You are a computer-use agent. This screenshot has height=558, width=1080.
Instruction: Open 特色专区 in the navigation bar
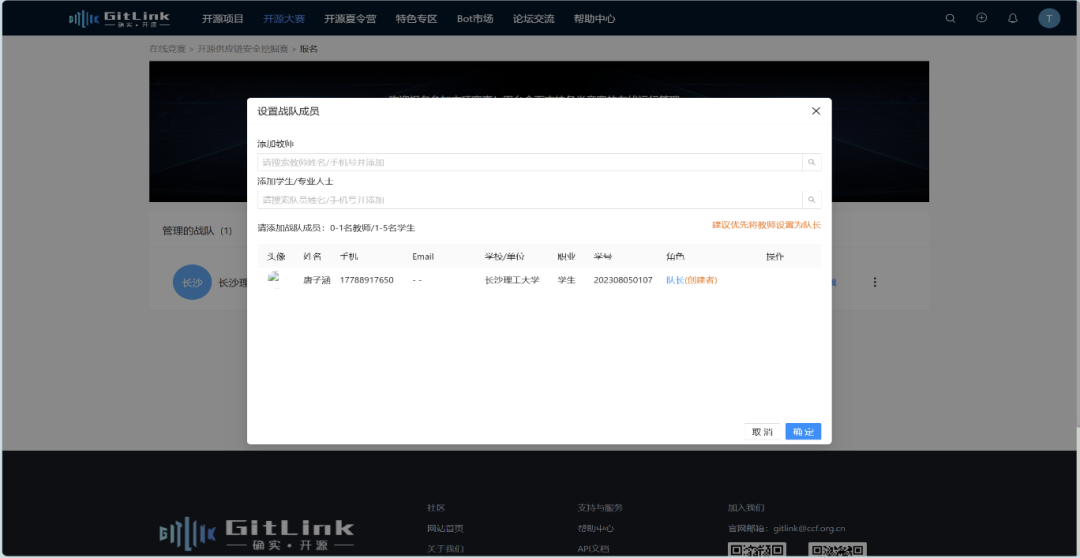[x=417, y=19]
